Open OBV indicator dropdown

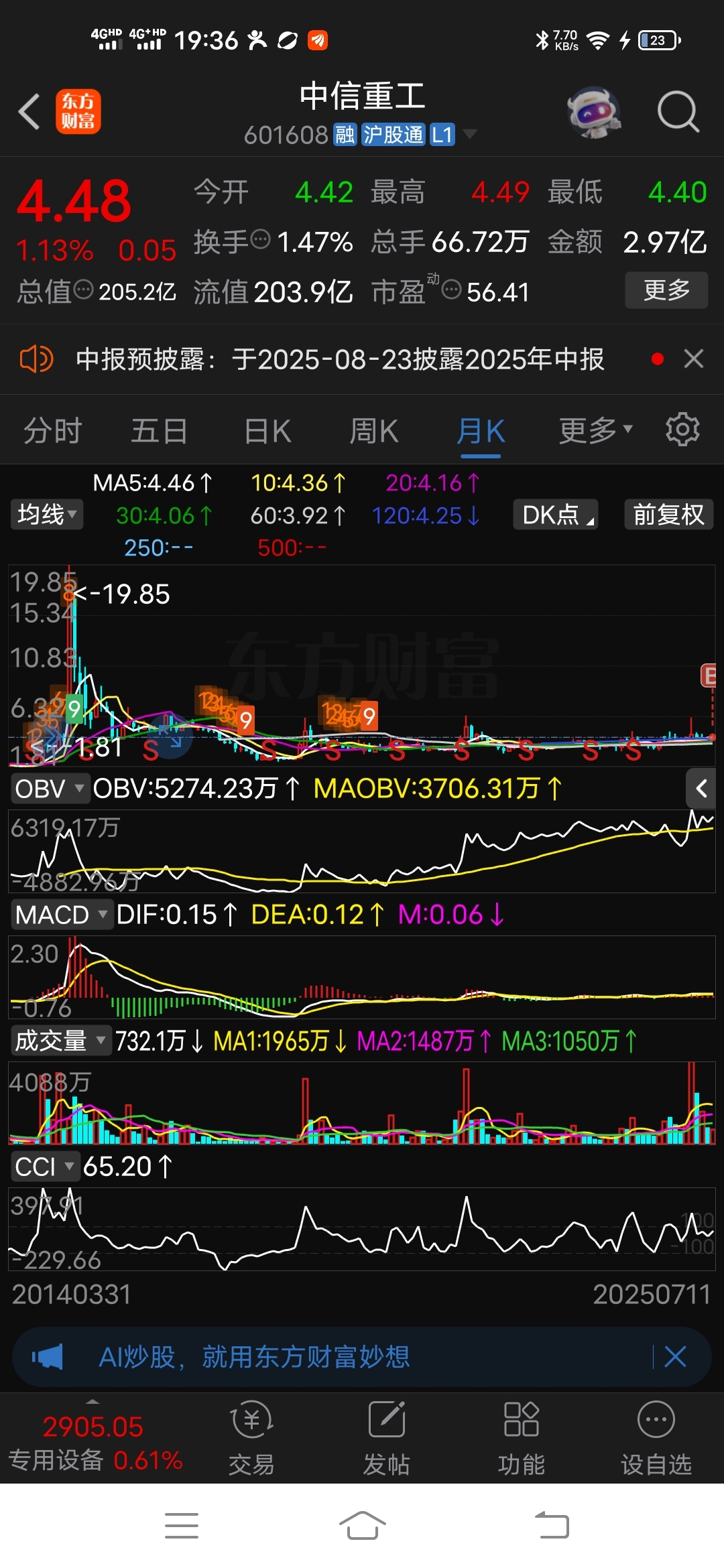click(x=50, y=789)
